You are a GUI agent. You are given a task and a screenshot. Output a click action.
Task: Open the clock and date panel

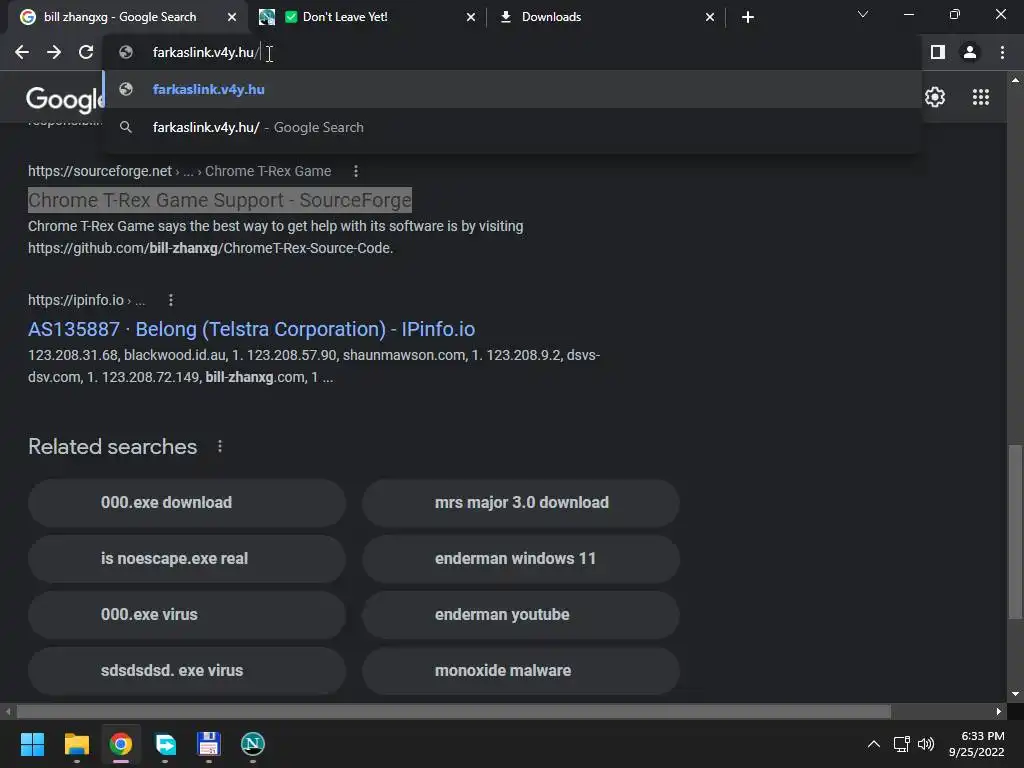pos(976,744)
